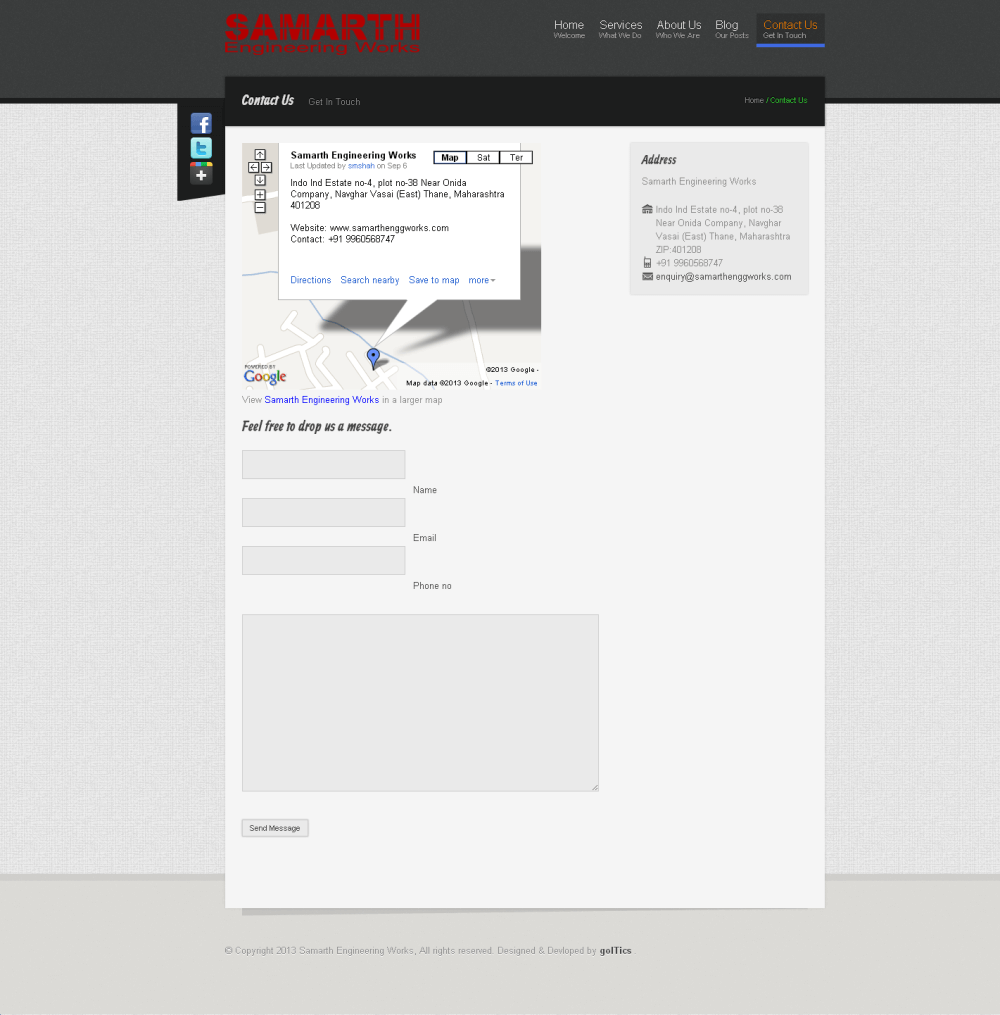Click the address building icon
The image size is (1000, 1015).
[647, 209]
